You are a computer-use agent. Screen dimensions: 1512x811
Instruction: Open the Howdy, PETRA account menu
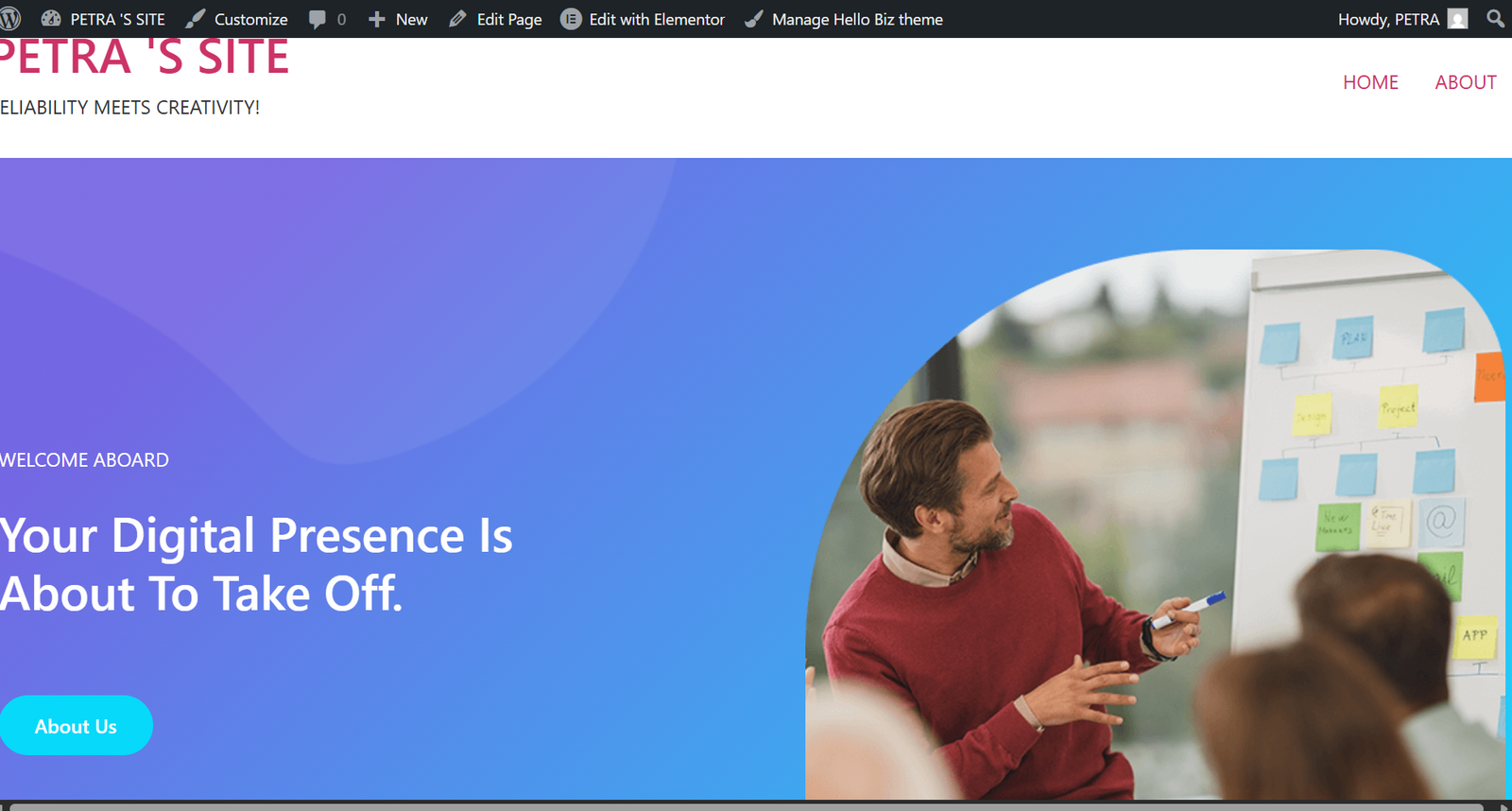[1387, 19]
